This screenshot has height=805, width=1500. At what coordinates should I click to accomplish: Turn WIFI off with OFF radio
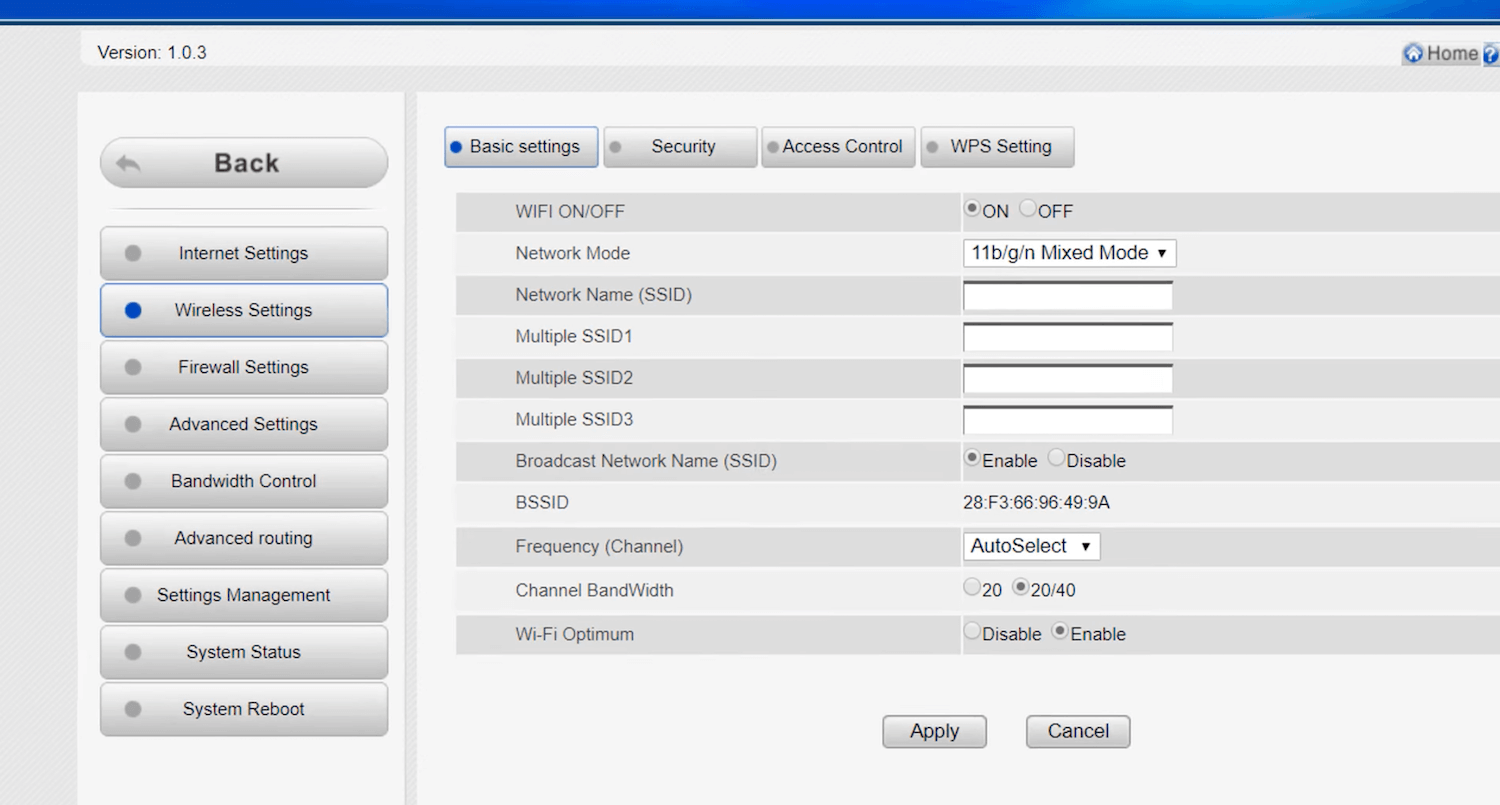click(x=1028, y=209)
